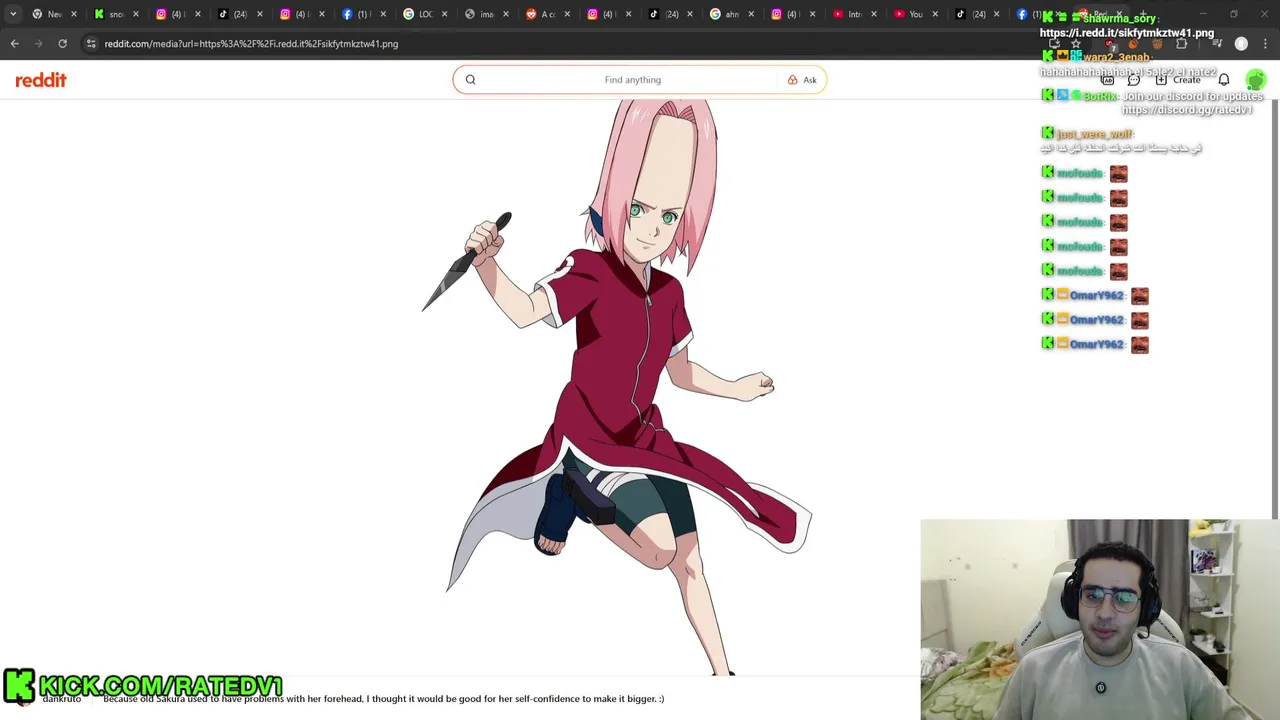Reload the Reddit media page
The image size is (1280, 720).
pyautogui.click(x=62, y=44)
